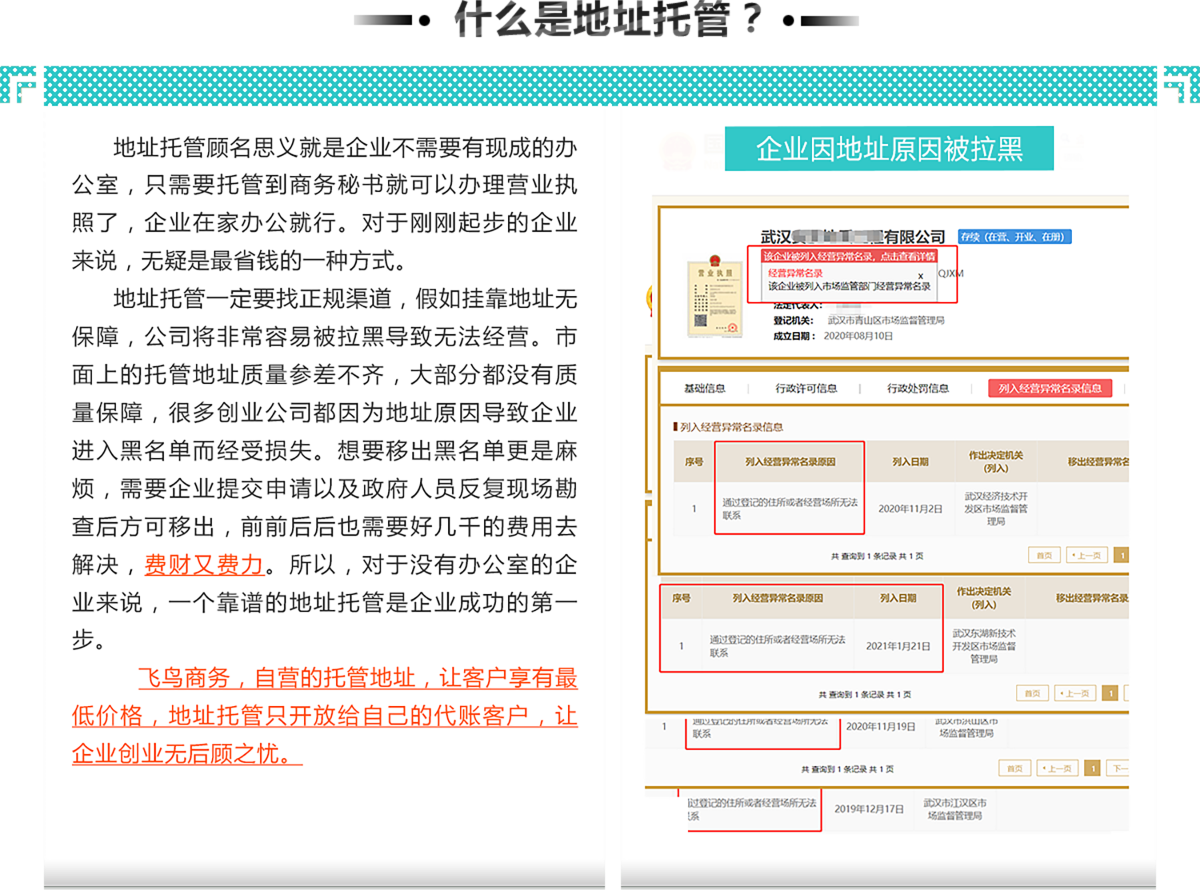Click the blue 存续 (在营、开业、在册) status badge
The image size is (1200, 890).
[1014, 237]
